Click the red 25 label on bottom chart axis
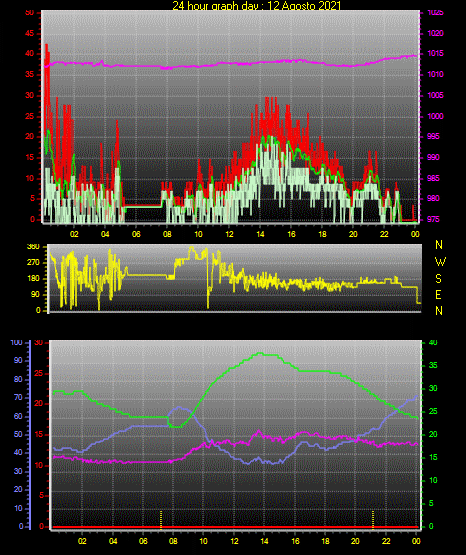466x555 pixels. point(39,373)
